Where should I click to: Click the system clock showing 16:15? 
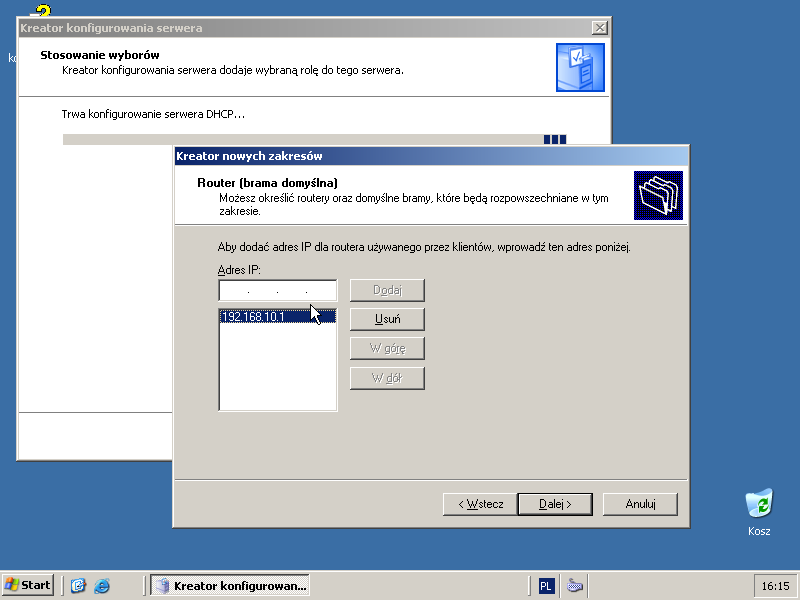775,586
